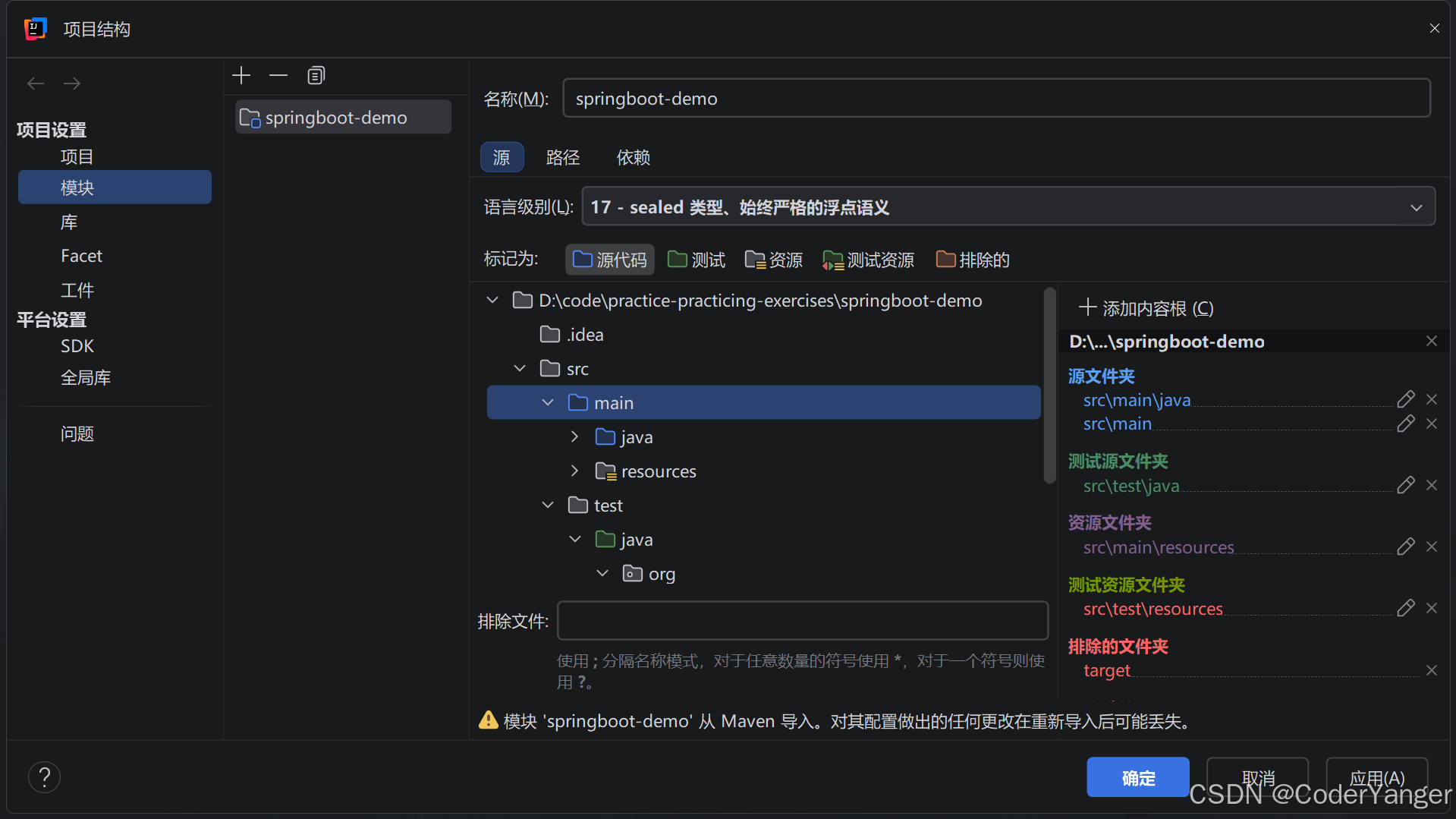This screenshot has height=819, width=1456.
Task: Mark selected folder as 排除的 (Excluded)
Action: (973, 260)
